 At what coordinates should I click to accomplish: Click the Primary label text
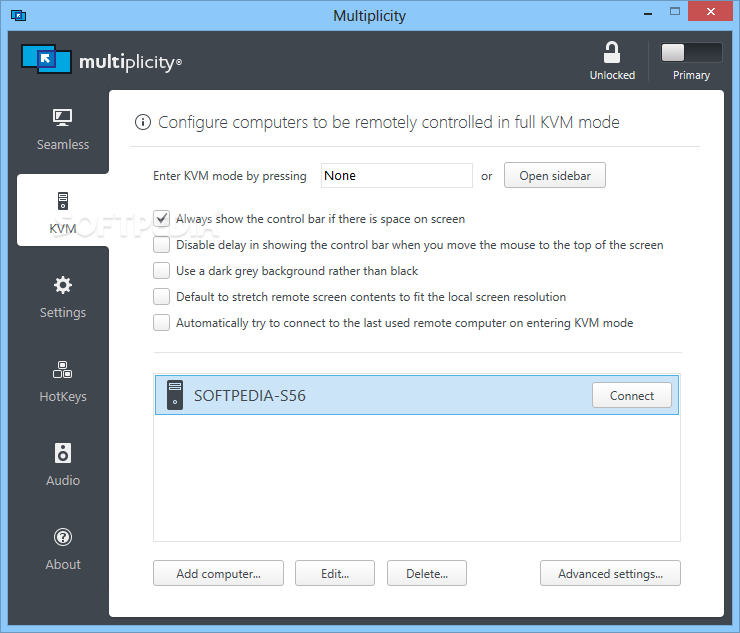tap(691, 75)
